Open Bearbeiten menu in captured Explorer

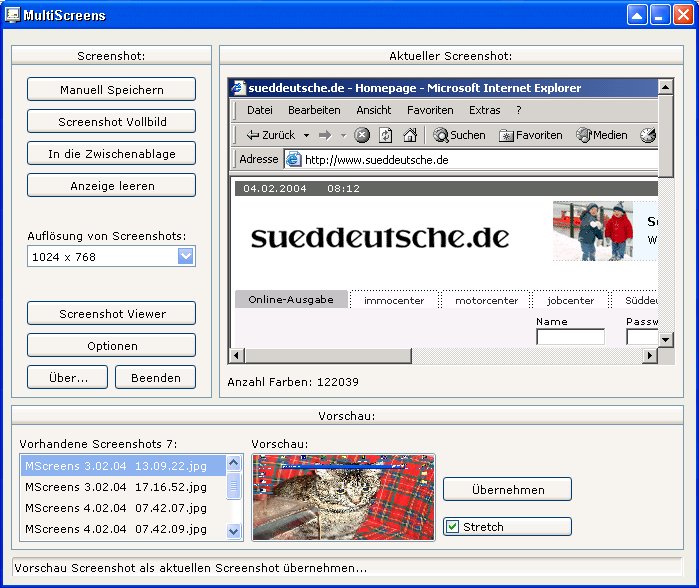[314, 110]
